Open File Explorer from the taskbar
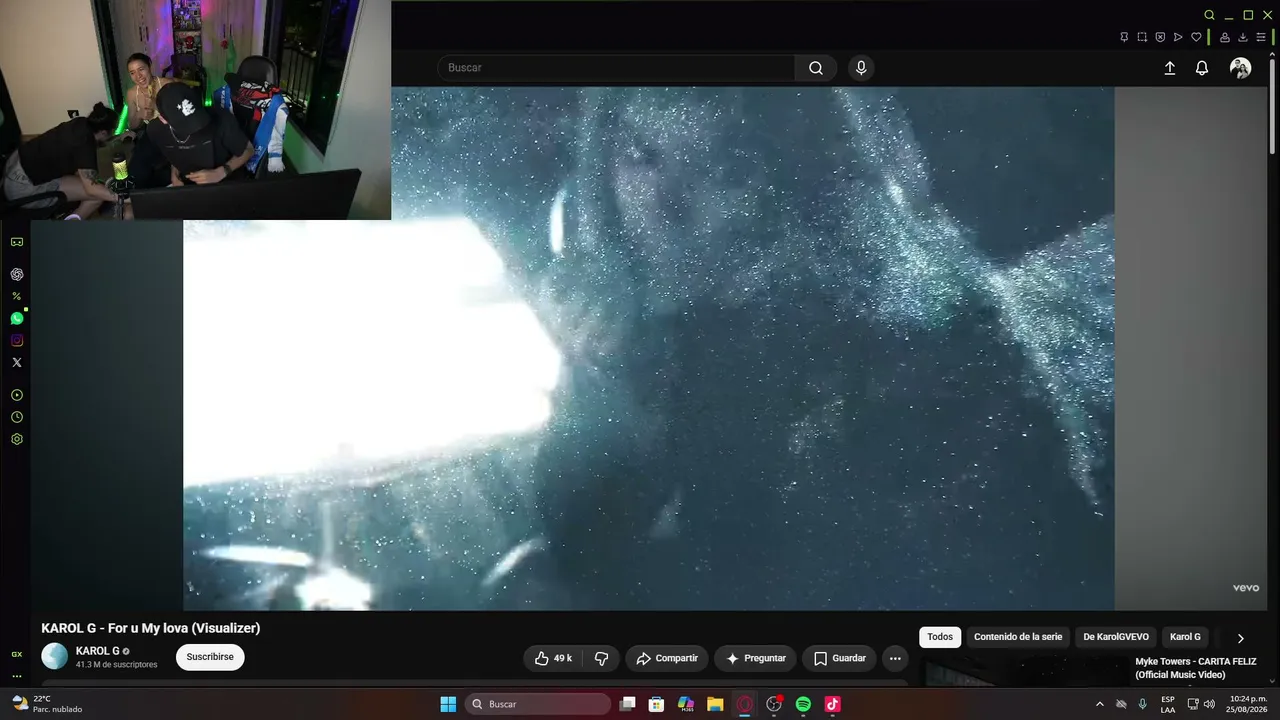 (x=715, y=704)
